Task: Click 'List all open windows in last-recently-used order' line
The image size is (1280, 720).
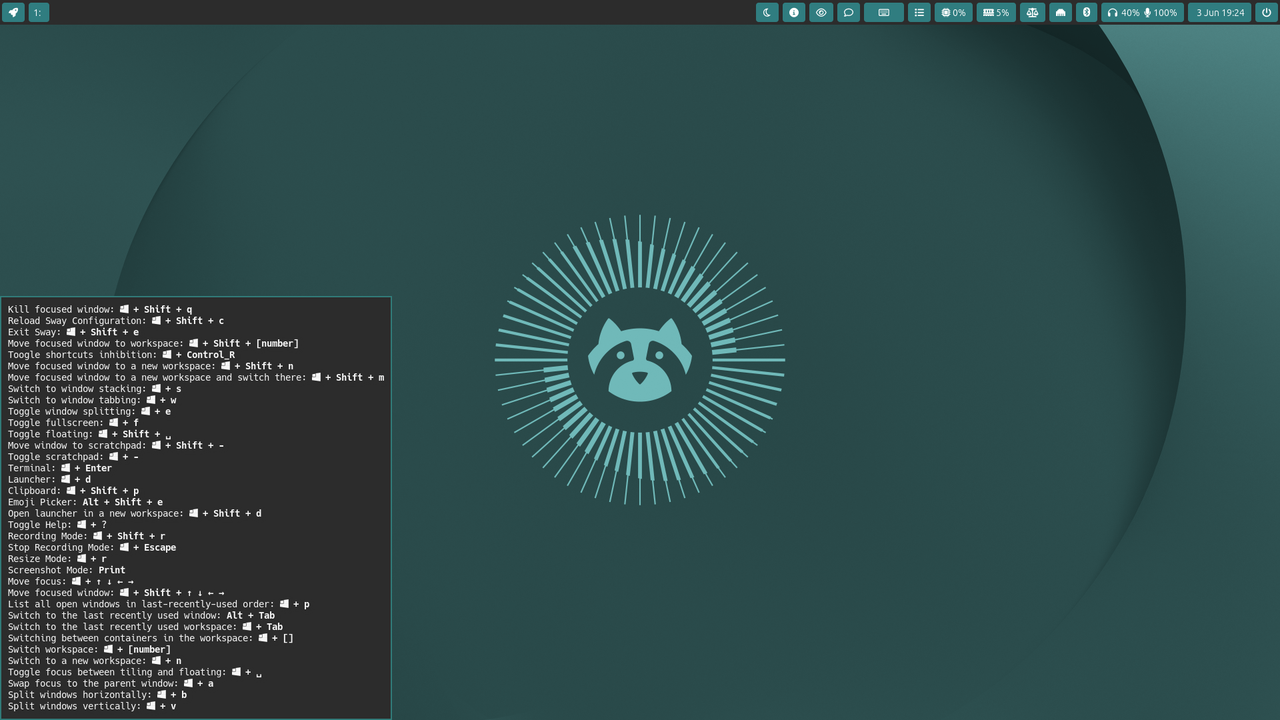Action: tap(159, 604)
